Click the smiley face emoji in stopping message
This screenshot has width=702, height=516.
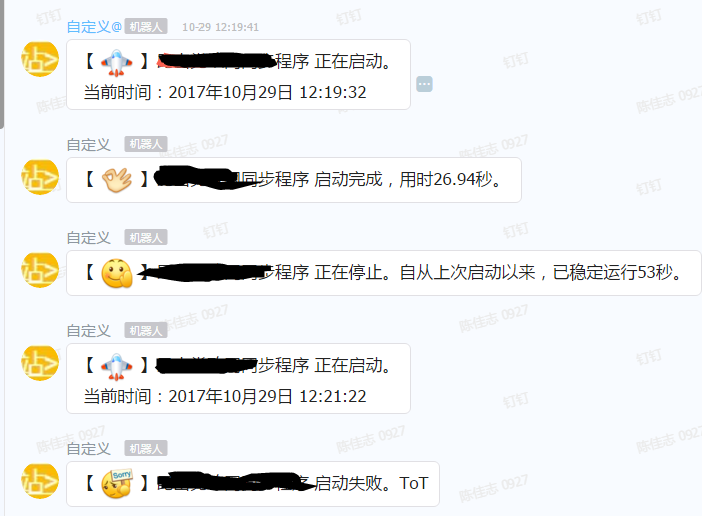pyautogui.click(x=117, y=273)
